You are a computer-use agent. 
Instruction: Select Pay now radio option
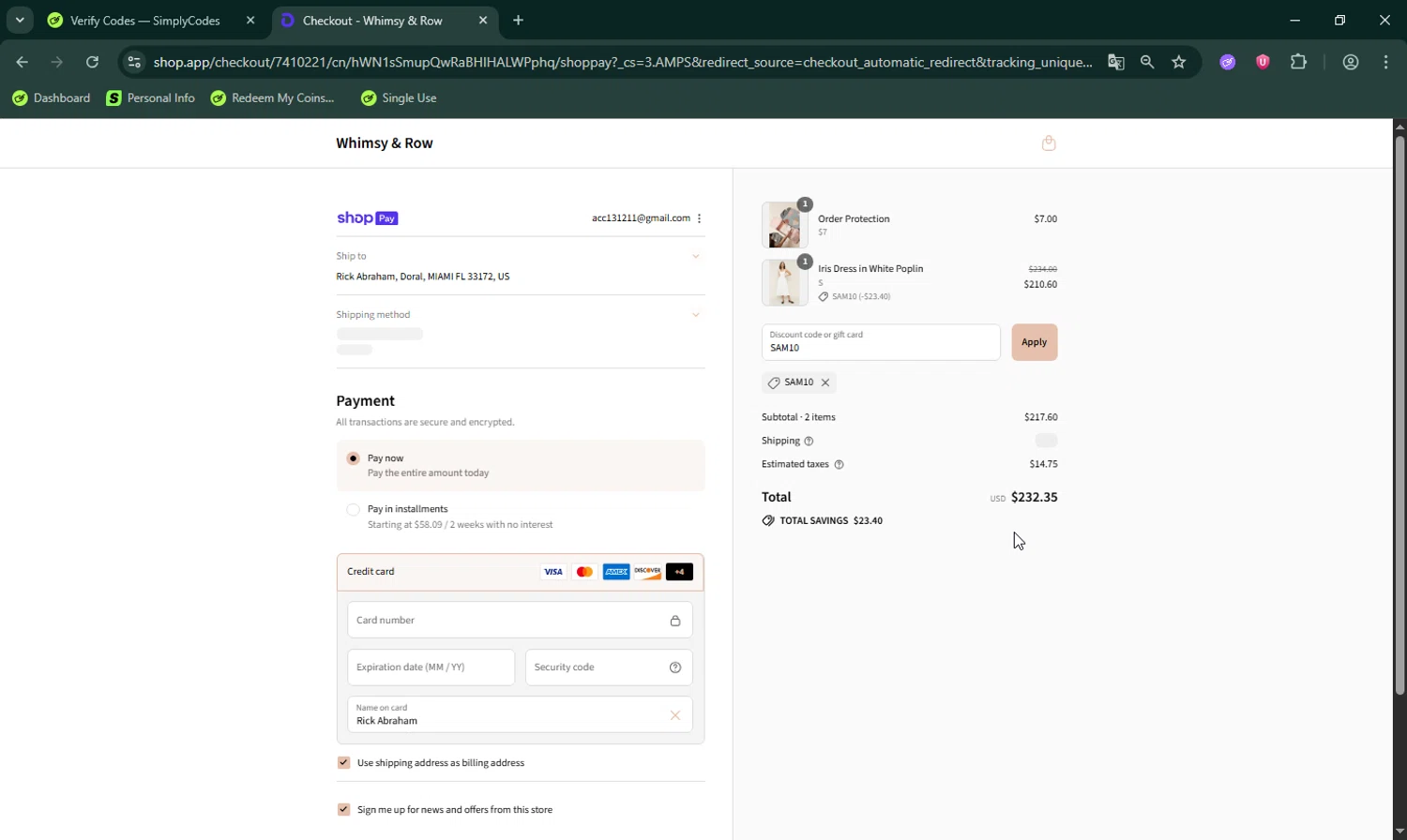pos(353,458)
